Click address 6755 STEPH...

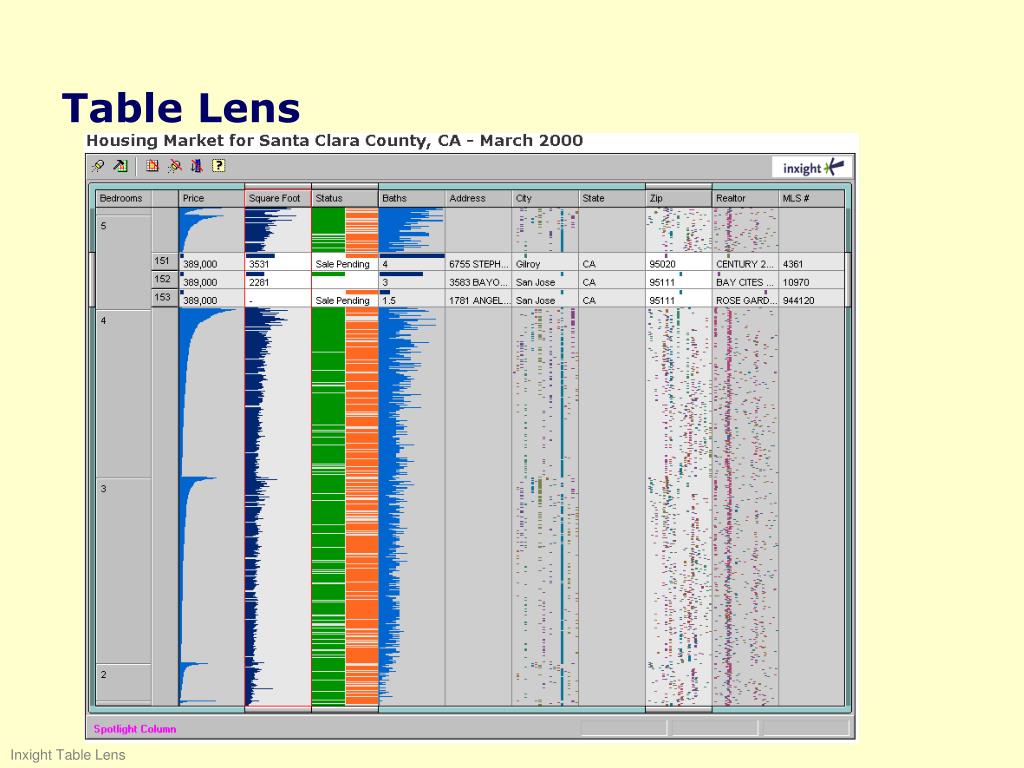[478, 264]
